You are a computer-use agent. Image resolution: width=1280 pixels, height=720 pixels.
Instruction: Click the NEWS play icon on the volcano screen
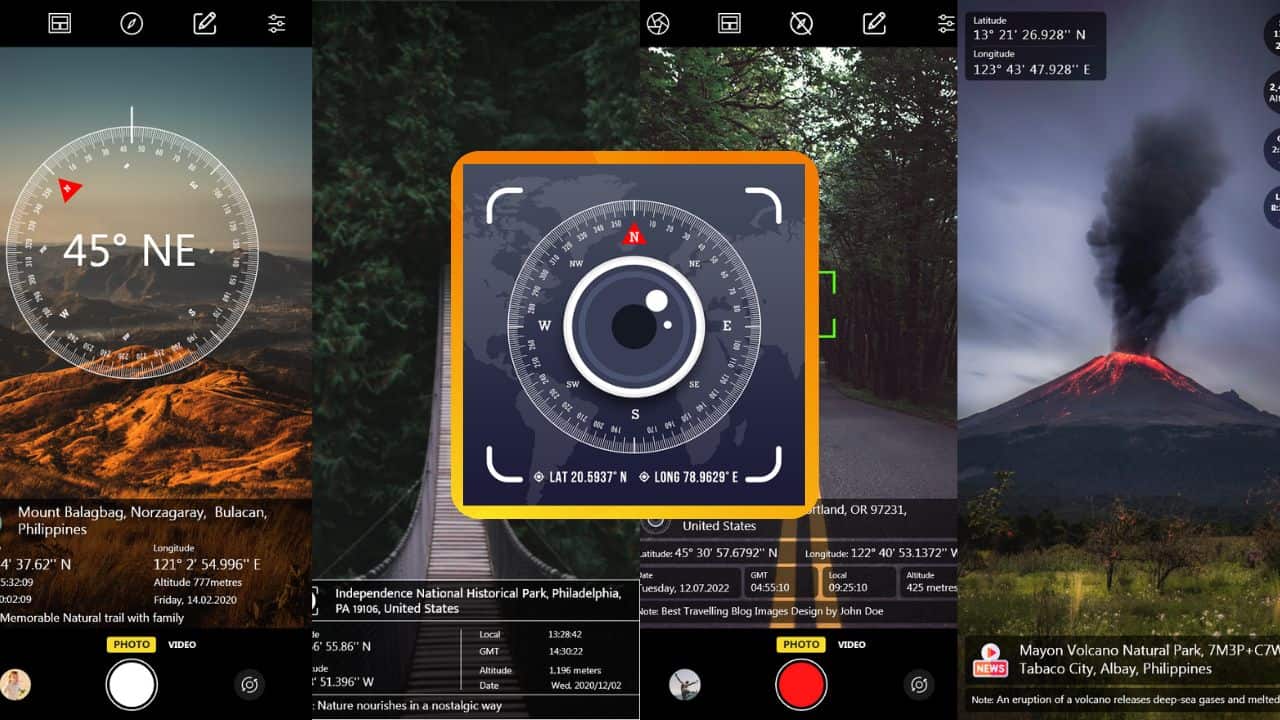pyautogui.click(x=990, y=659)
